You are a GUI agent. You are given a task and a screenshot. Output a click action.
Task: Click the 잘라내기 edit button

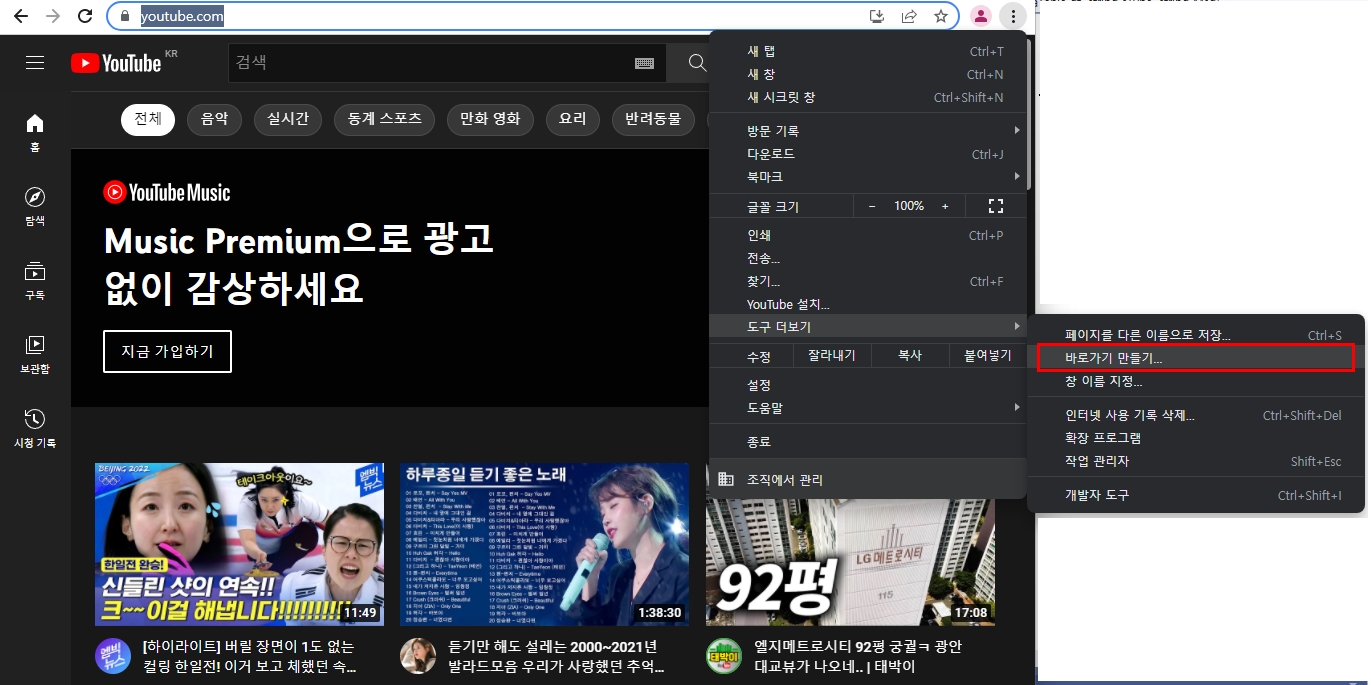click(831, 356)
